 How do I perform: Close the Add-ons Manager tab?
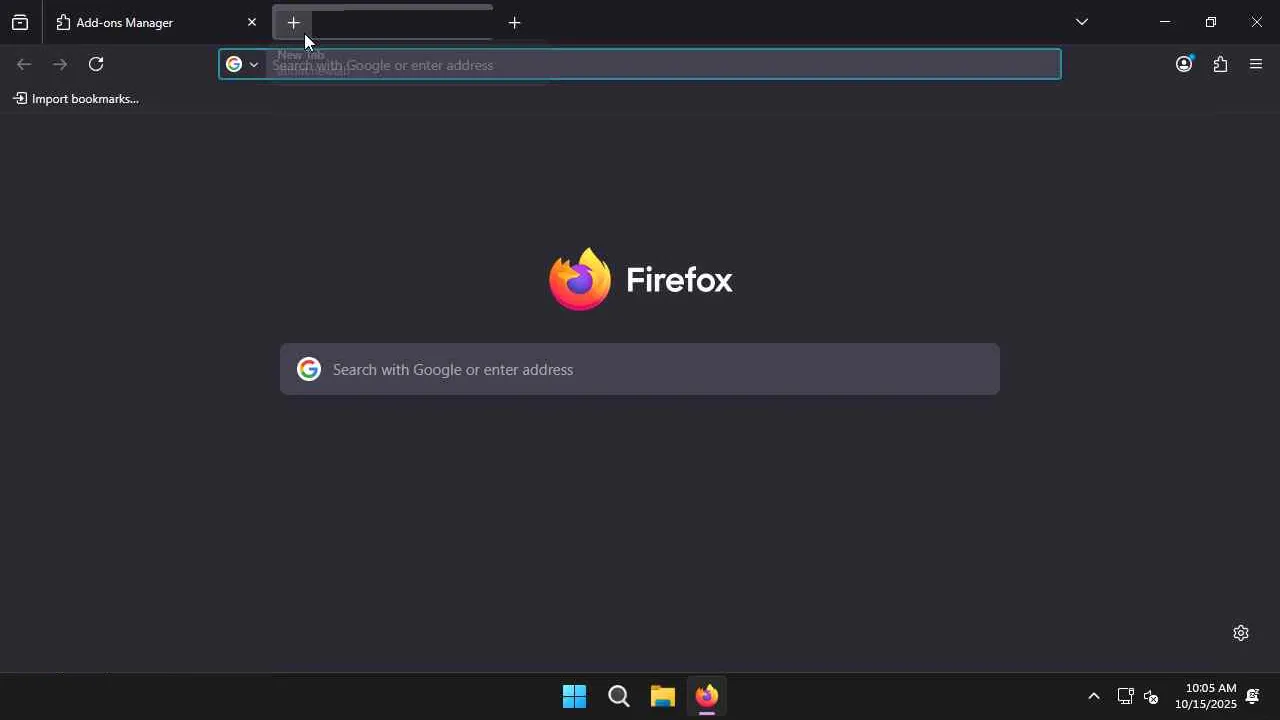(x=252, y=22)
